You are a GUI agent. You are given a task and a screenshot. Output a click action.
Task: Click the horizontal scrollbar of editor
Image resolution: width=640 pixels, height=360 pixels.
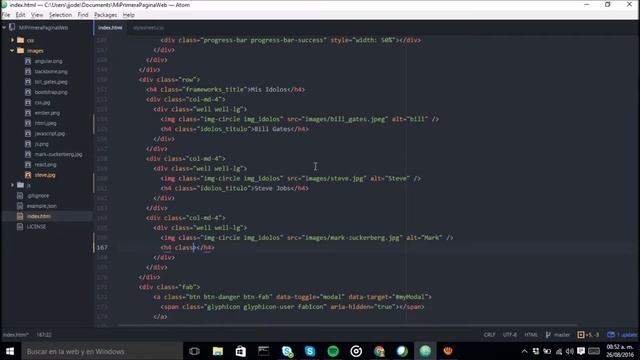click(x=348, y=325)
